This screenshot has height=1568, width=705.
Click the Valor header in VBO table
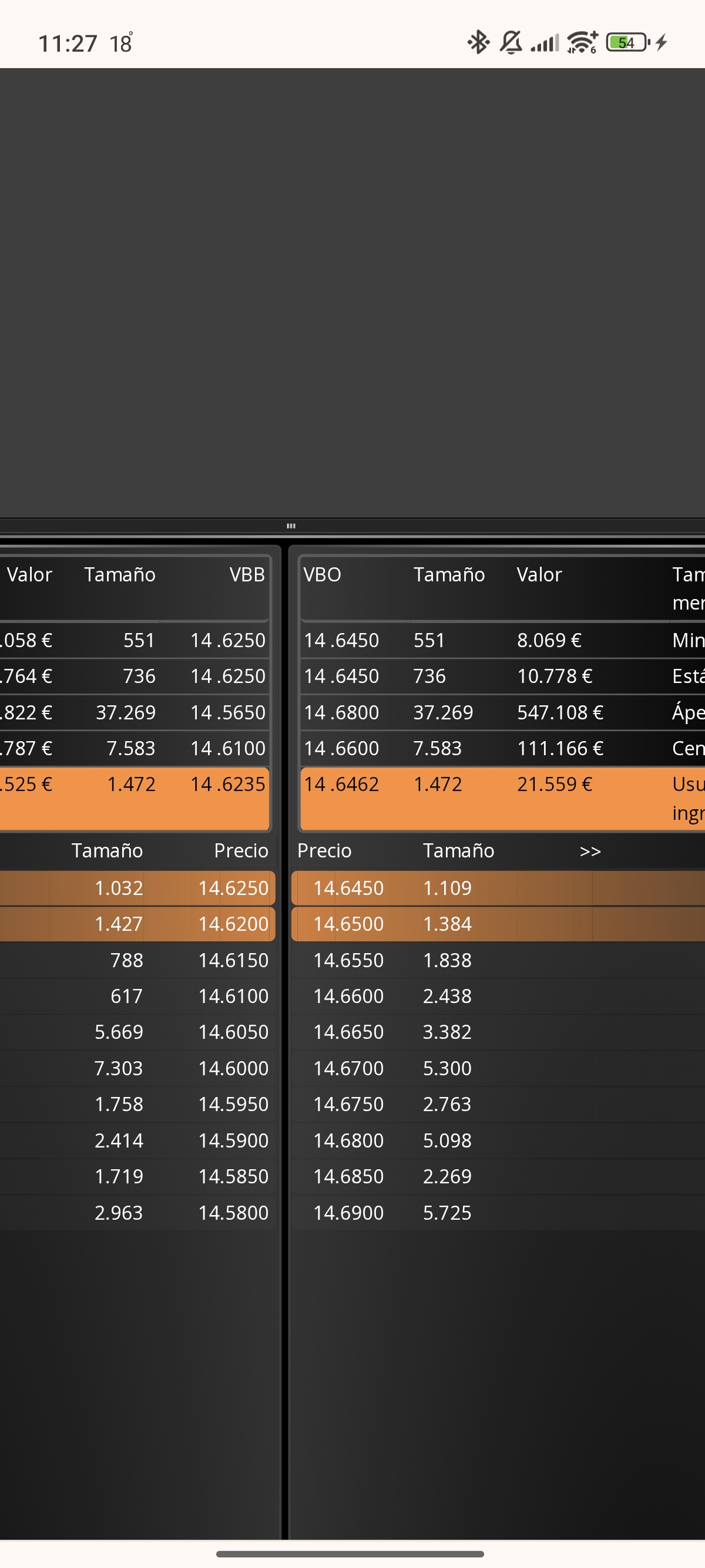pyautogui.click(x=539, y=574)
